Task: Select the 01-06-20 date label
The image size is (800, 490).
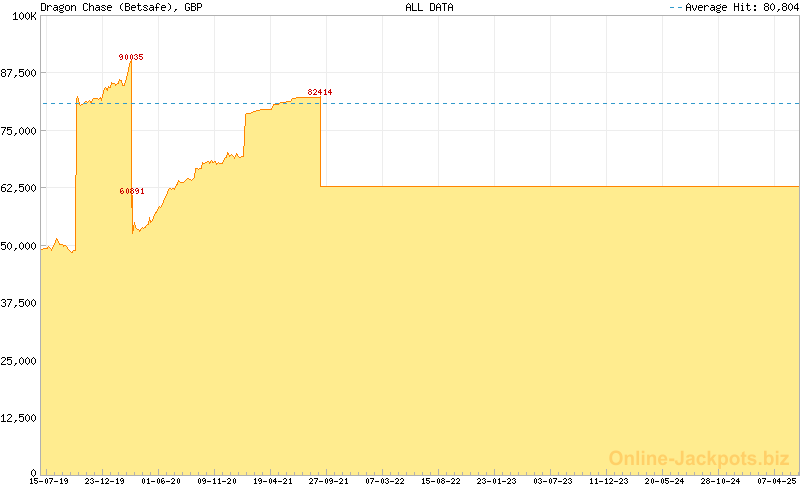Action: point(161,481)
